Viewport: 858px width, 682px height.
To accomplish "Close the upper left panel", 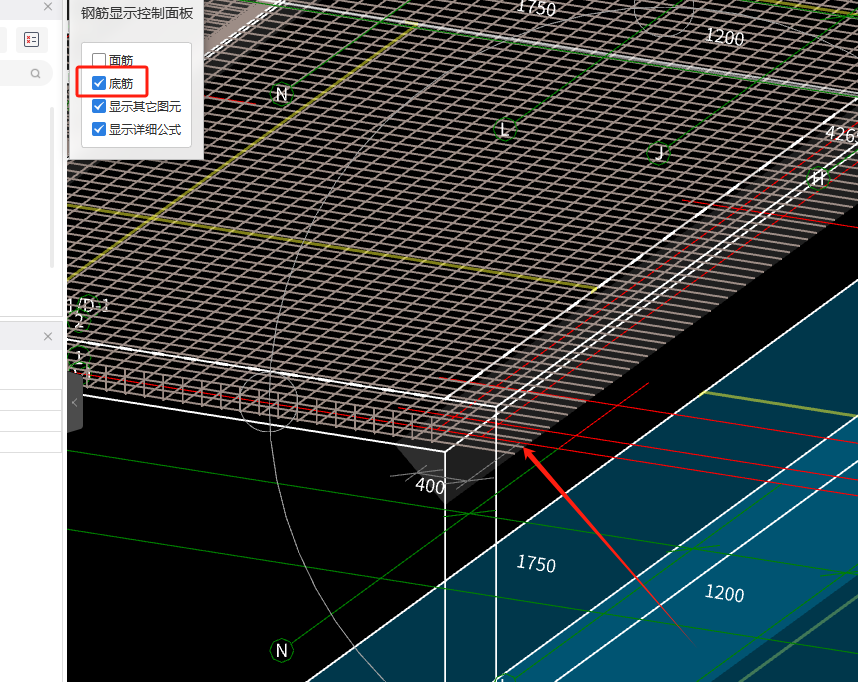I will coord(48,7).
